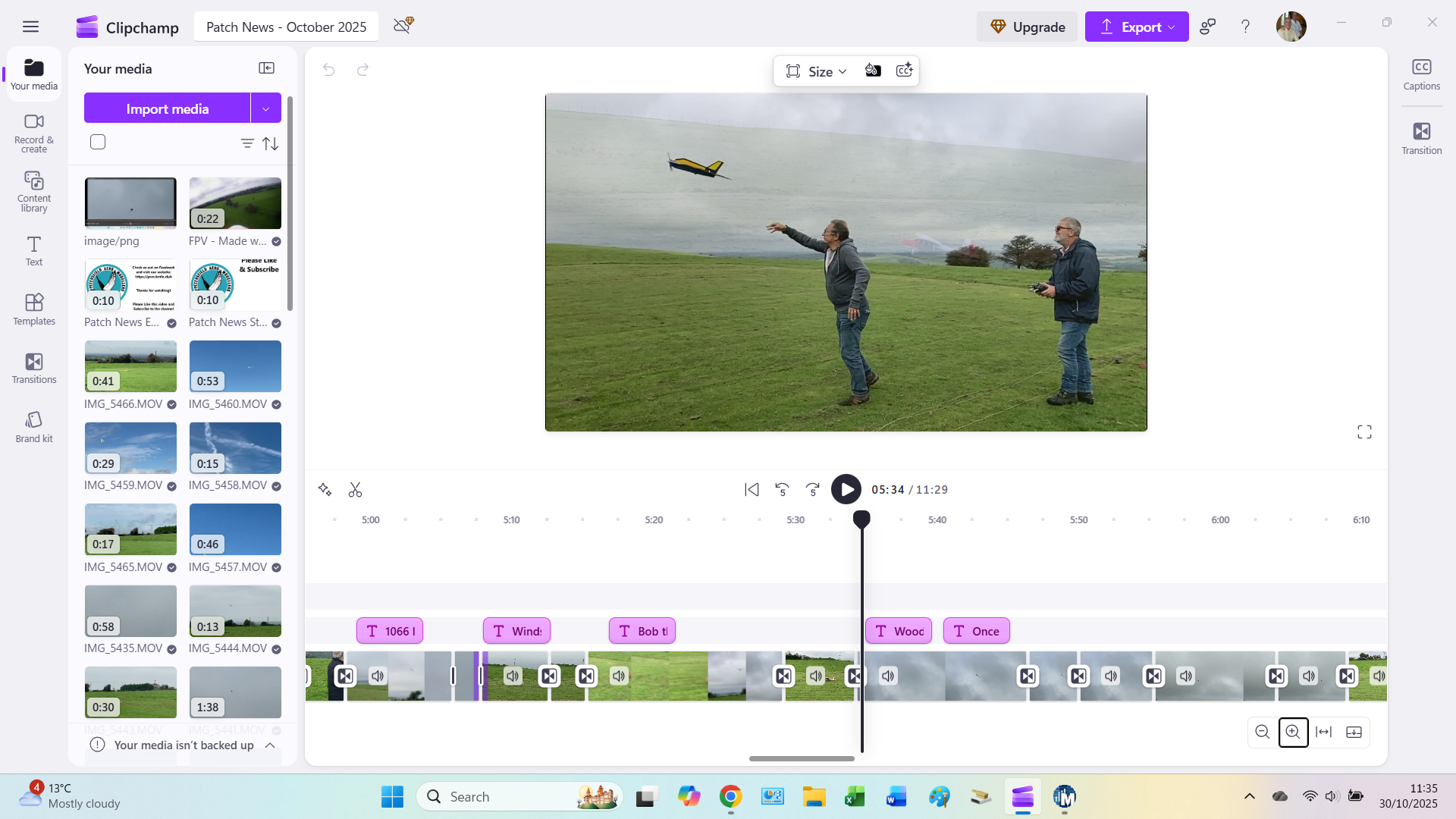Fit timeline to screen width
The image size is (1456, 819).
pos(1323,732)
